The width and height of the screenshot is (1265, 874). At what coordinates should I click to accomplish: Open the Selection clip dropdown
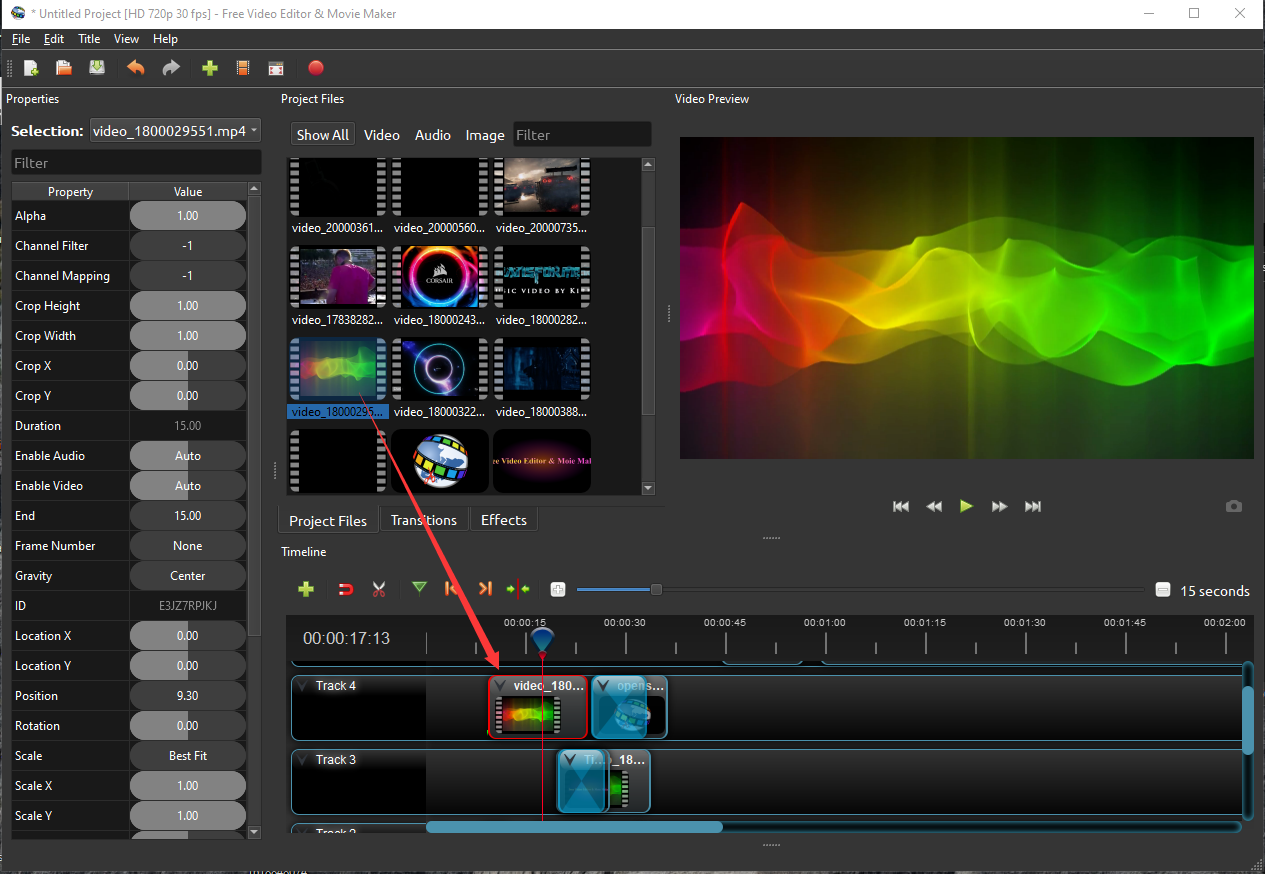175,131
